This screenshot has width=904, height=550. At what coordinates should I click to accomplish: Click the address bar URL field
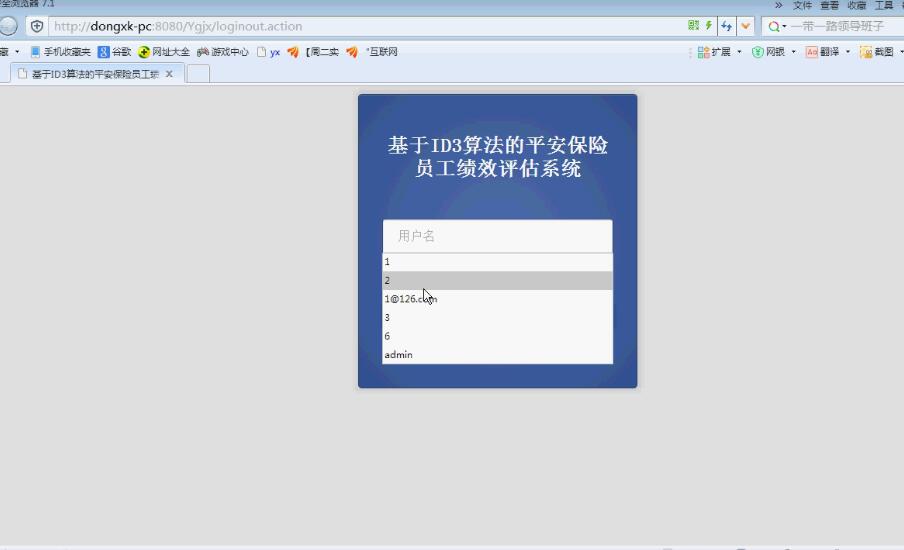pyautogui.click(x=368, y=26)
